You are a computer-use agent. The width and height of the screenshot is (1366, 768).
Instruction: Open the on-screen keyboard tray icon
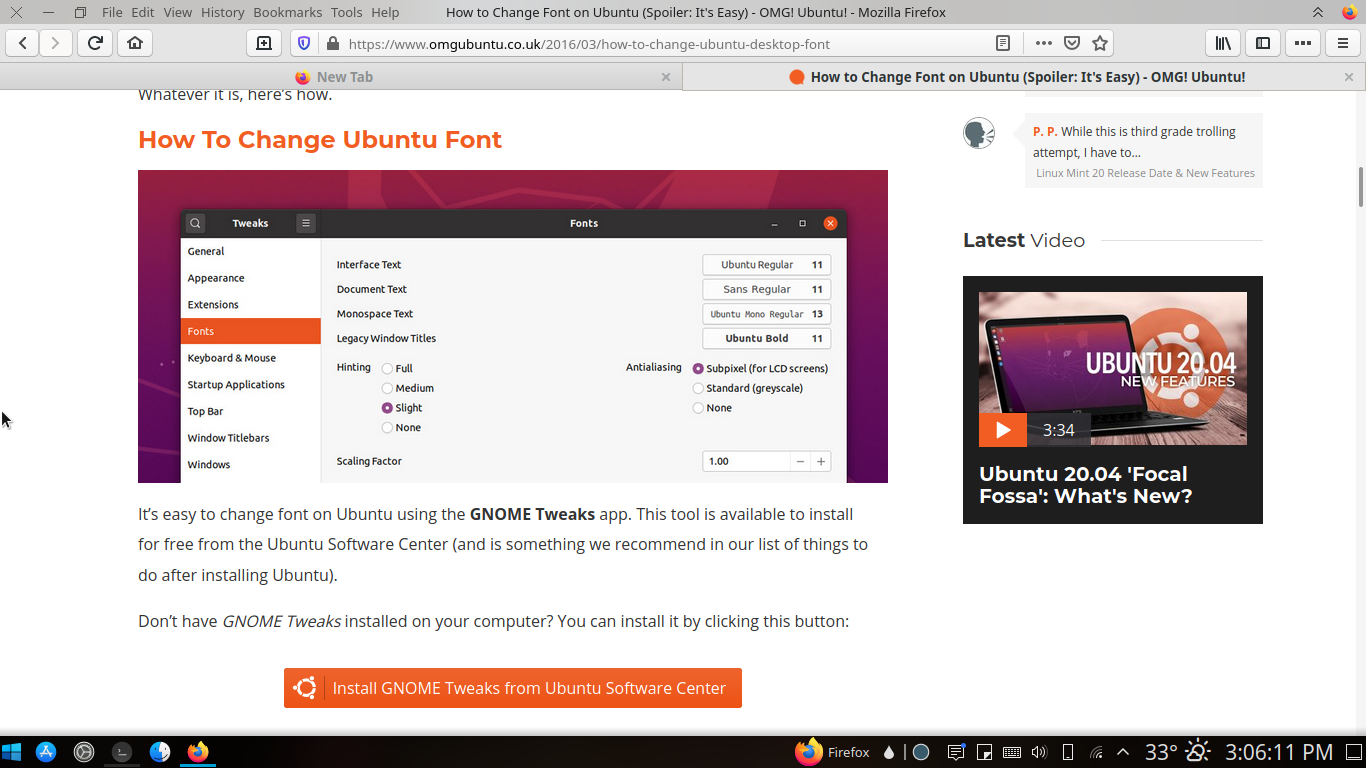(1011, 752)
